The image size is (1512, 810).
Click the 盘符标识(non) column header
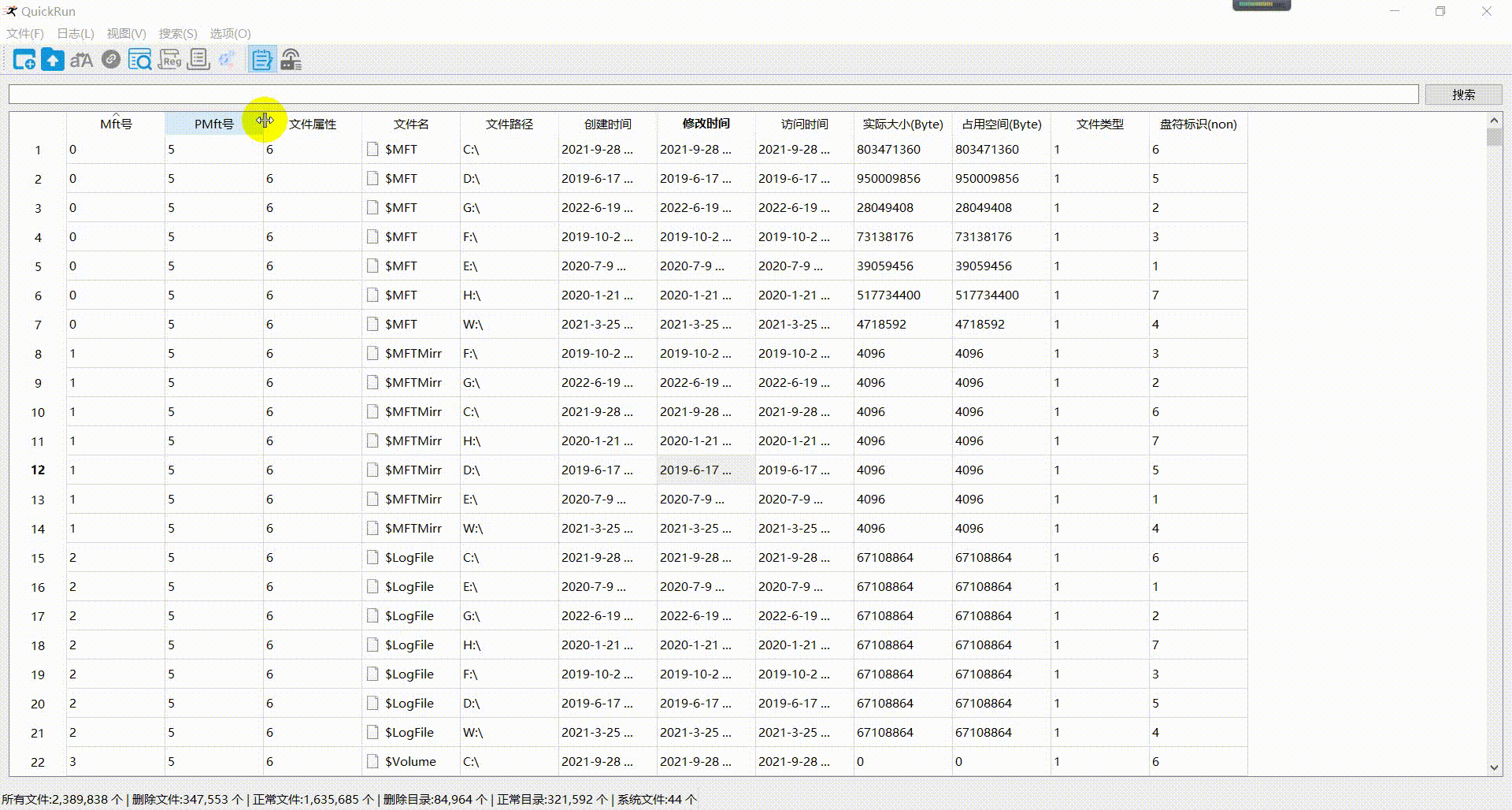(1199, 124)
